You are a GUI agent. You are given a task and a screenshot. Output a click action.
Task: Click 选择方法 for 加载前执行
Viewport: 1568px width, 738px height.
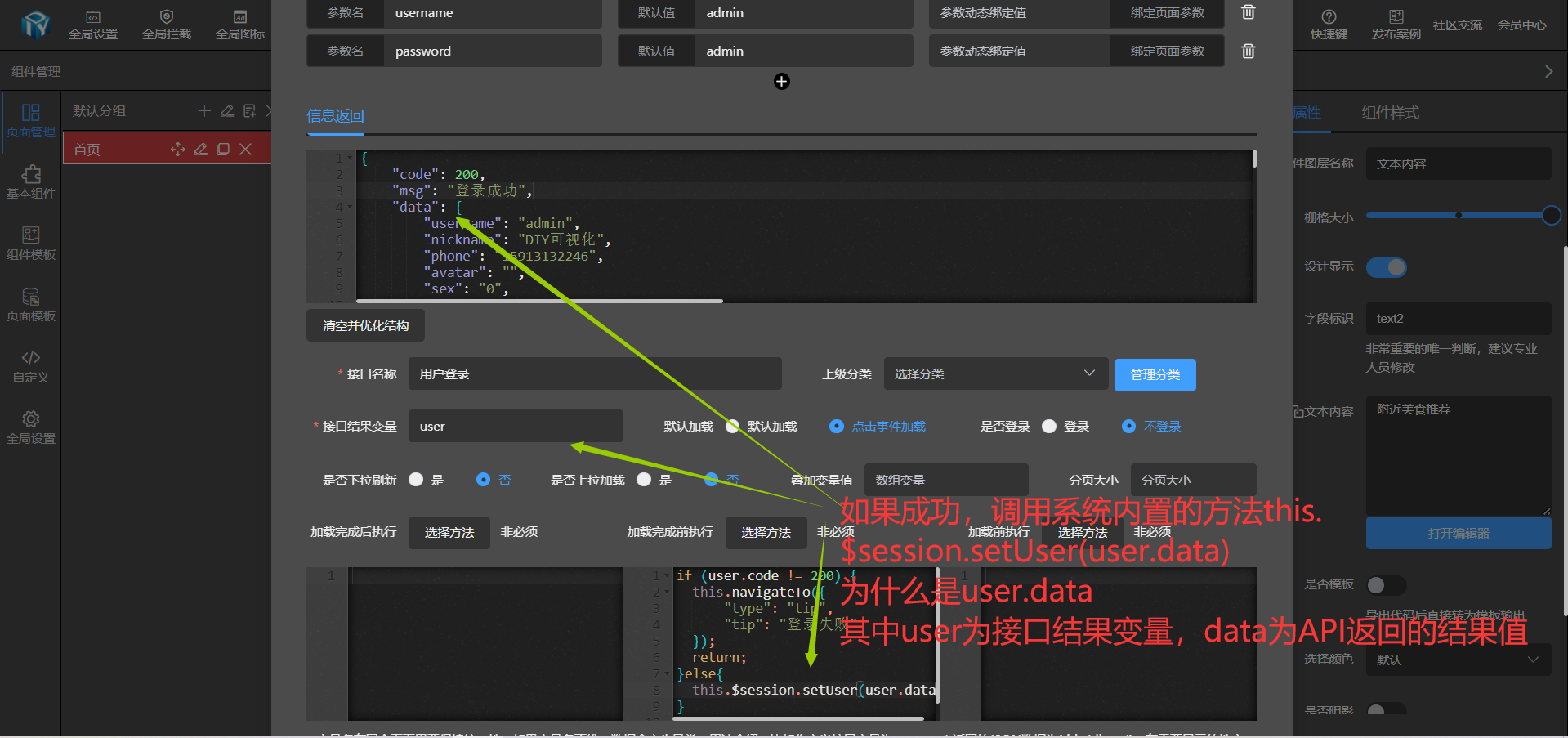click(1083, 532)
